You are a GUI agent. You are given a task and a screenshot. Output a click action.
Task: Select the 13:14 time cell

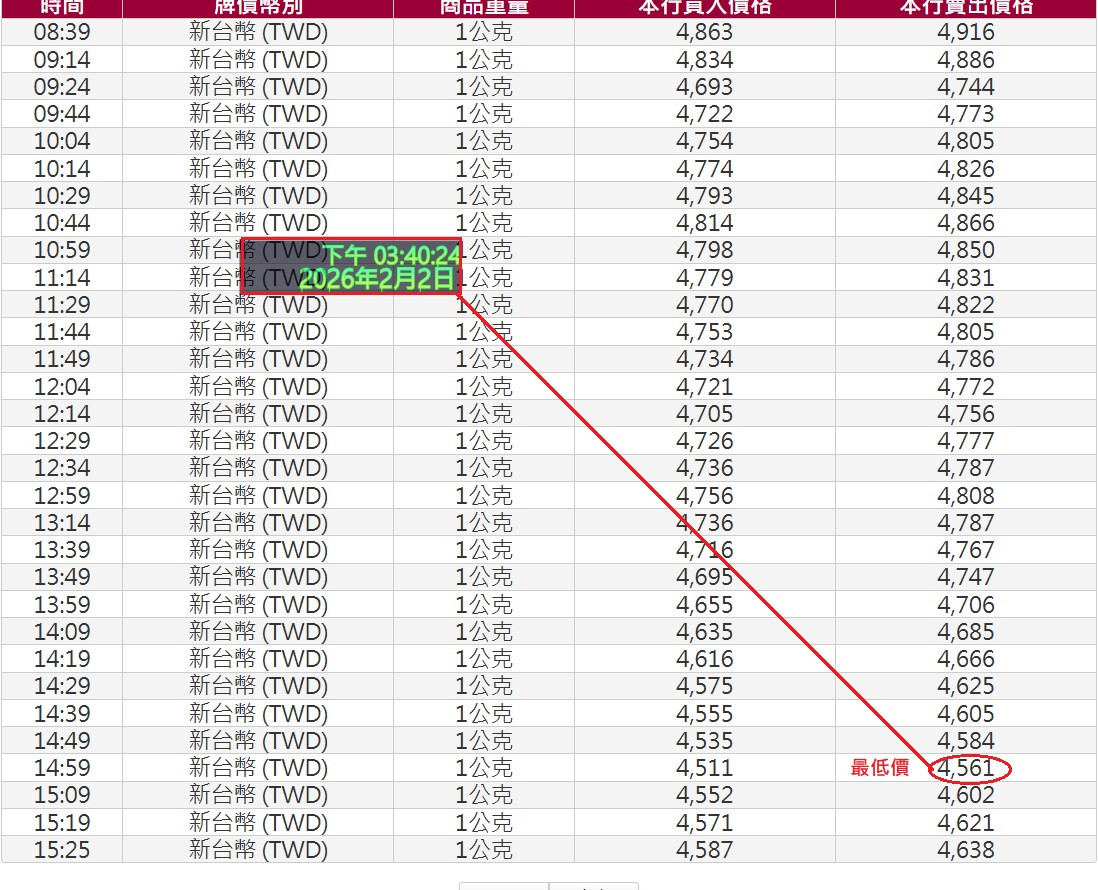coord(62,523)
